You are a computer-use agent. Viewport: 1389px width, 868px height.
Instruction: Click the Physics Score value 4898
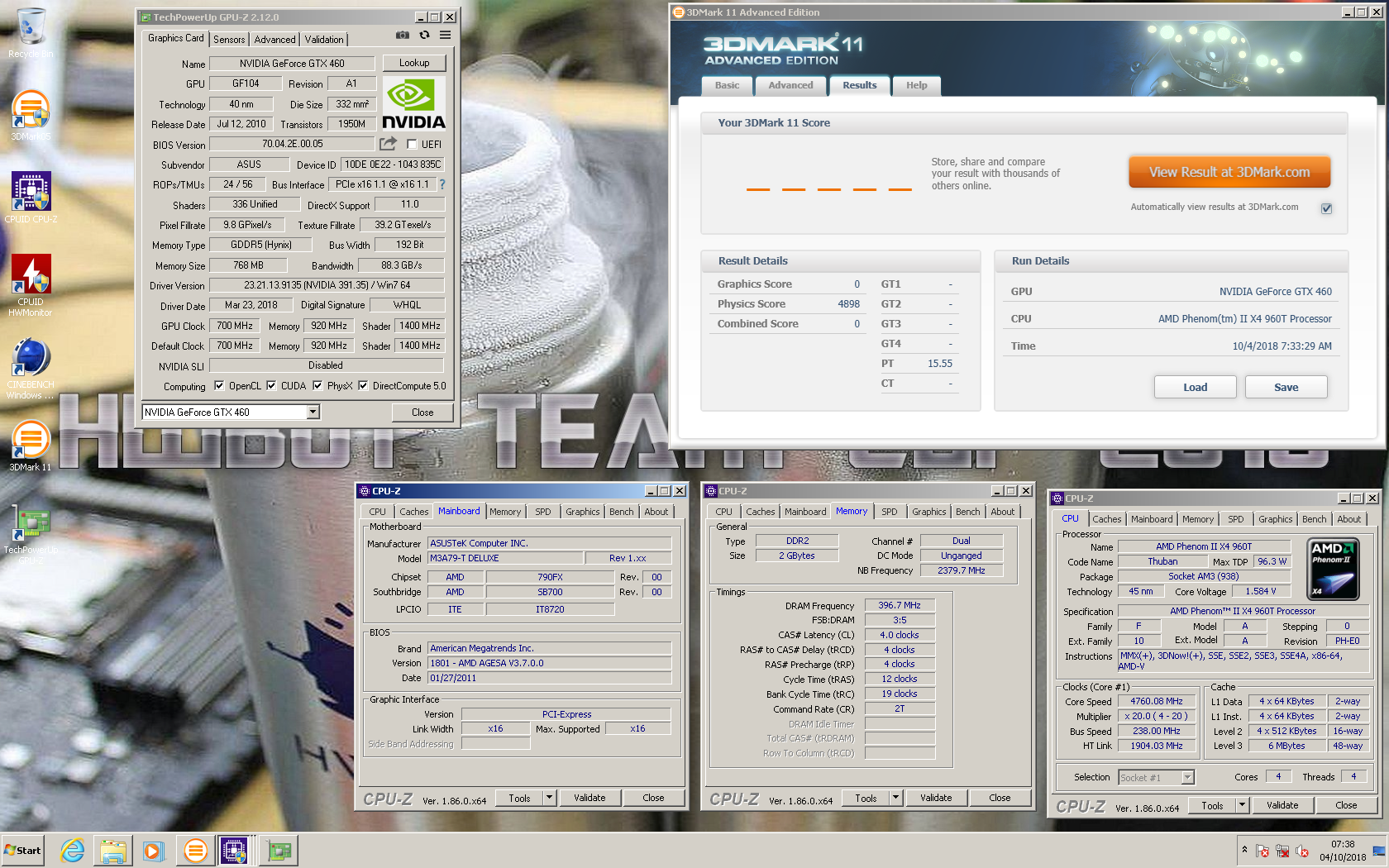[x=848, y=303]
